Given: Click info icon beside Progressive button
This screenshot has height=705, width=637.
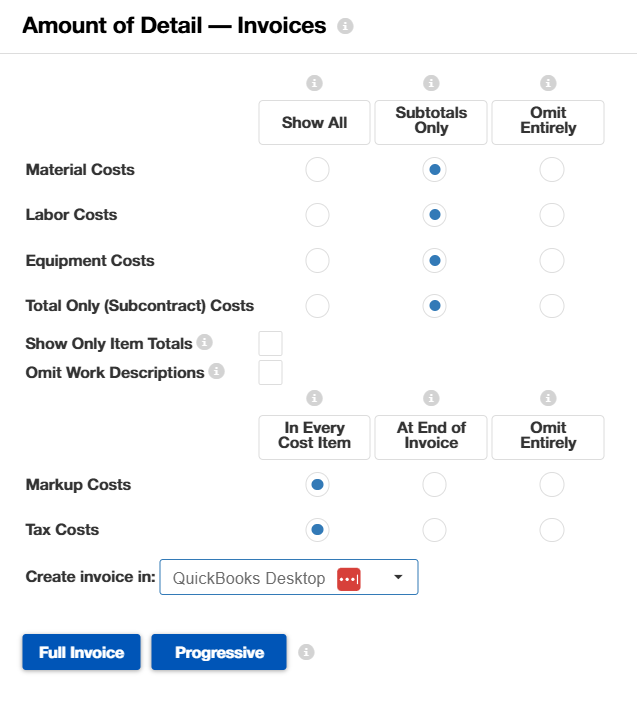Looking at the screenshot, I should coord(307,652).
